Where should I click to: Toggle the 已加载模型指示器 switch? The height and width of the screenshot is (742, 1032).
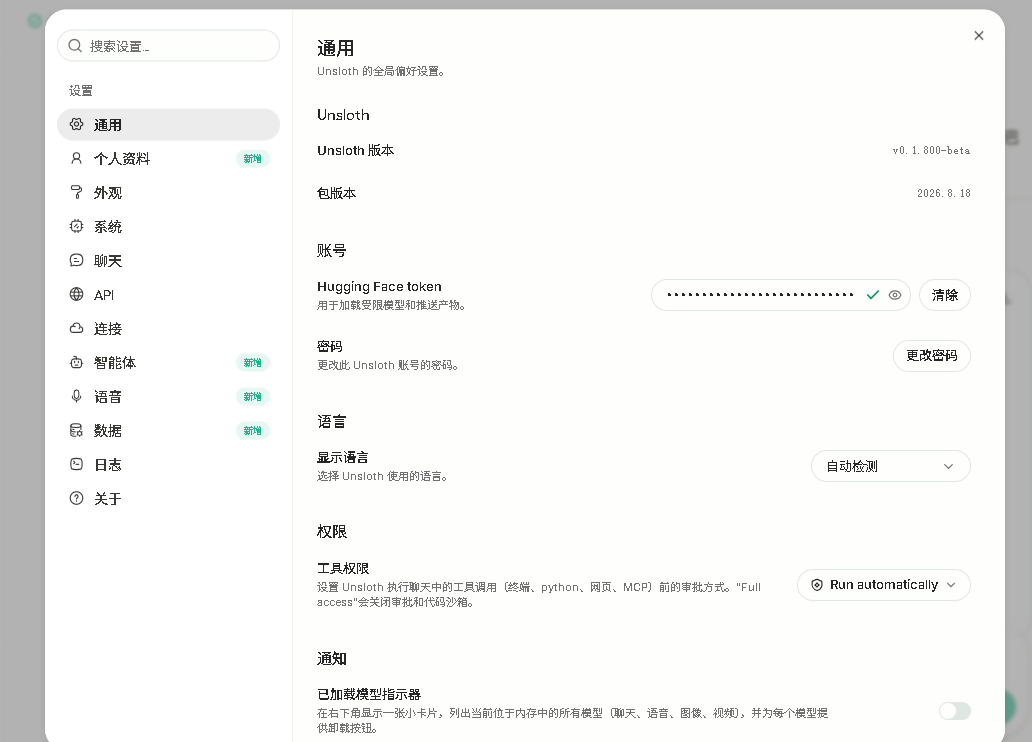point(954,711)
